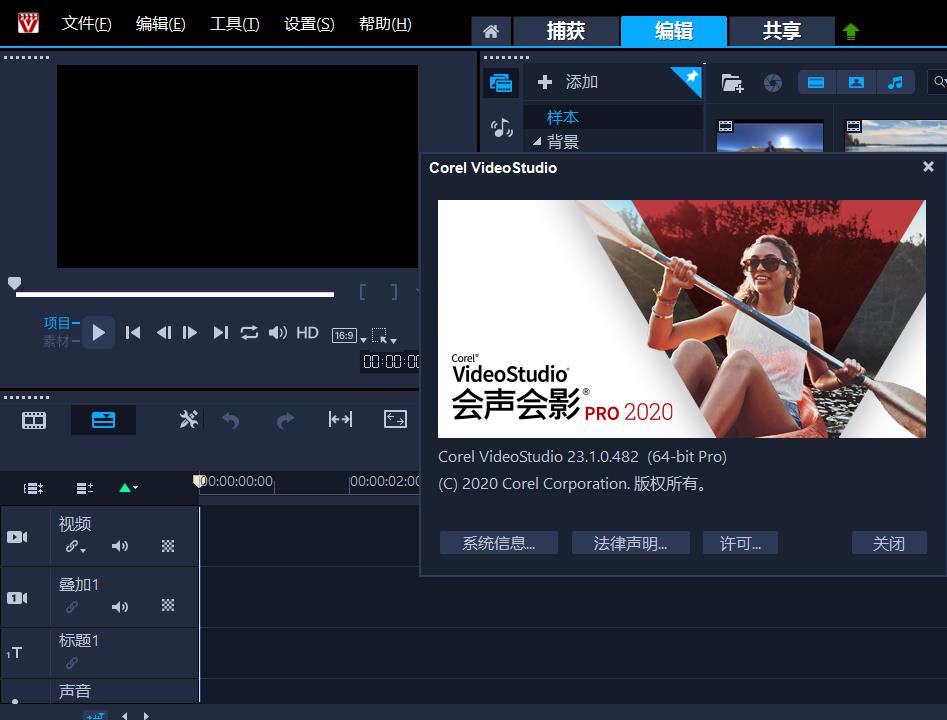Open the 编辑(E) menu

pos(161,24)
